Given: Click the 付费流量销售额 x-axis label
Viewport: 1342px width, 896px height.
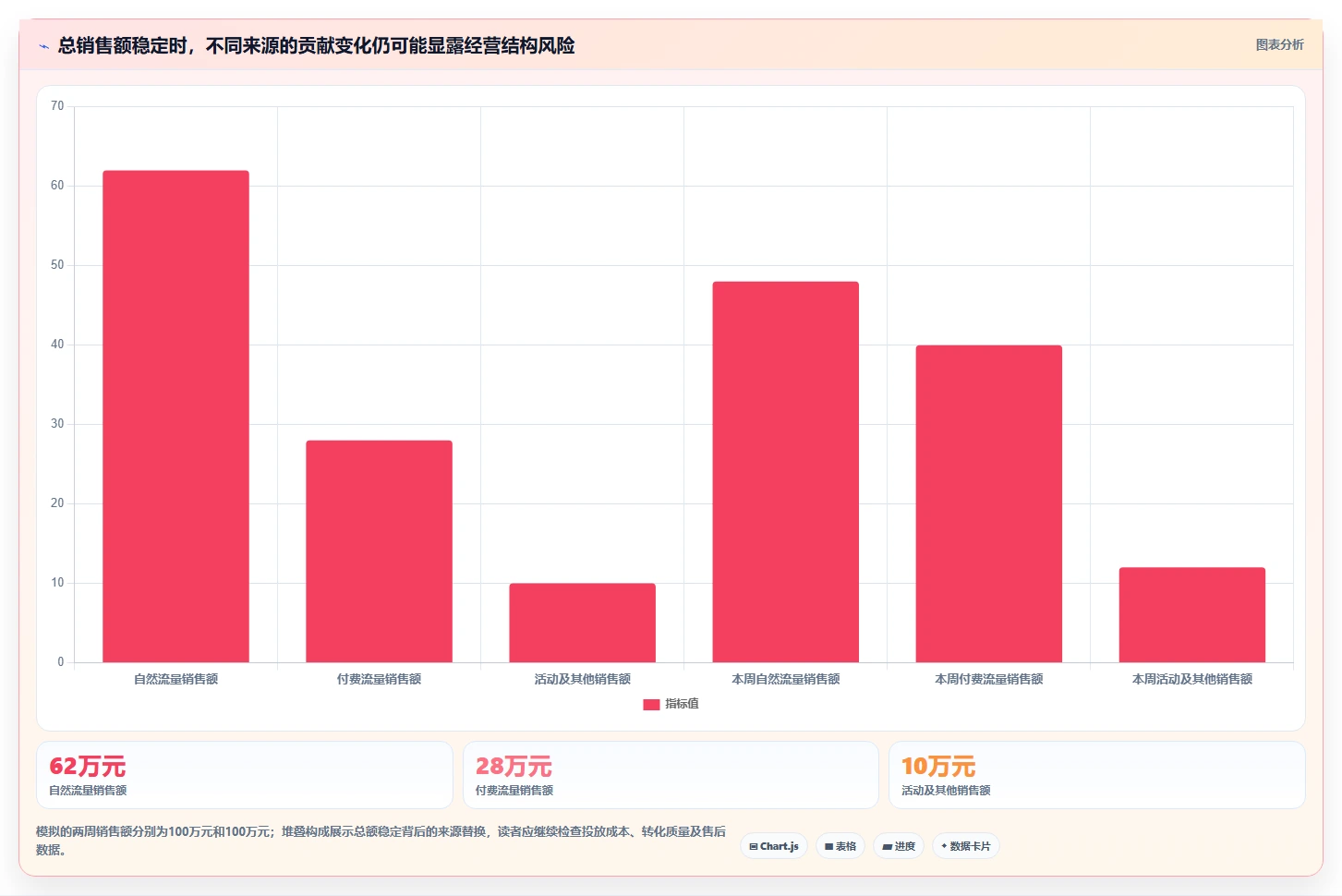Looking at the screenshot, I should 379,679.
